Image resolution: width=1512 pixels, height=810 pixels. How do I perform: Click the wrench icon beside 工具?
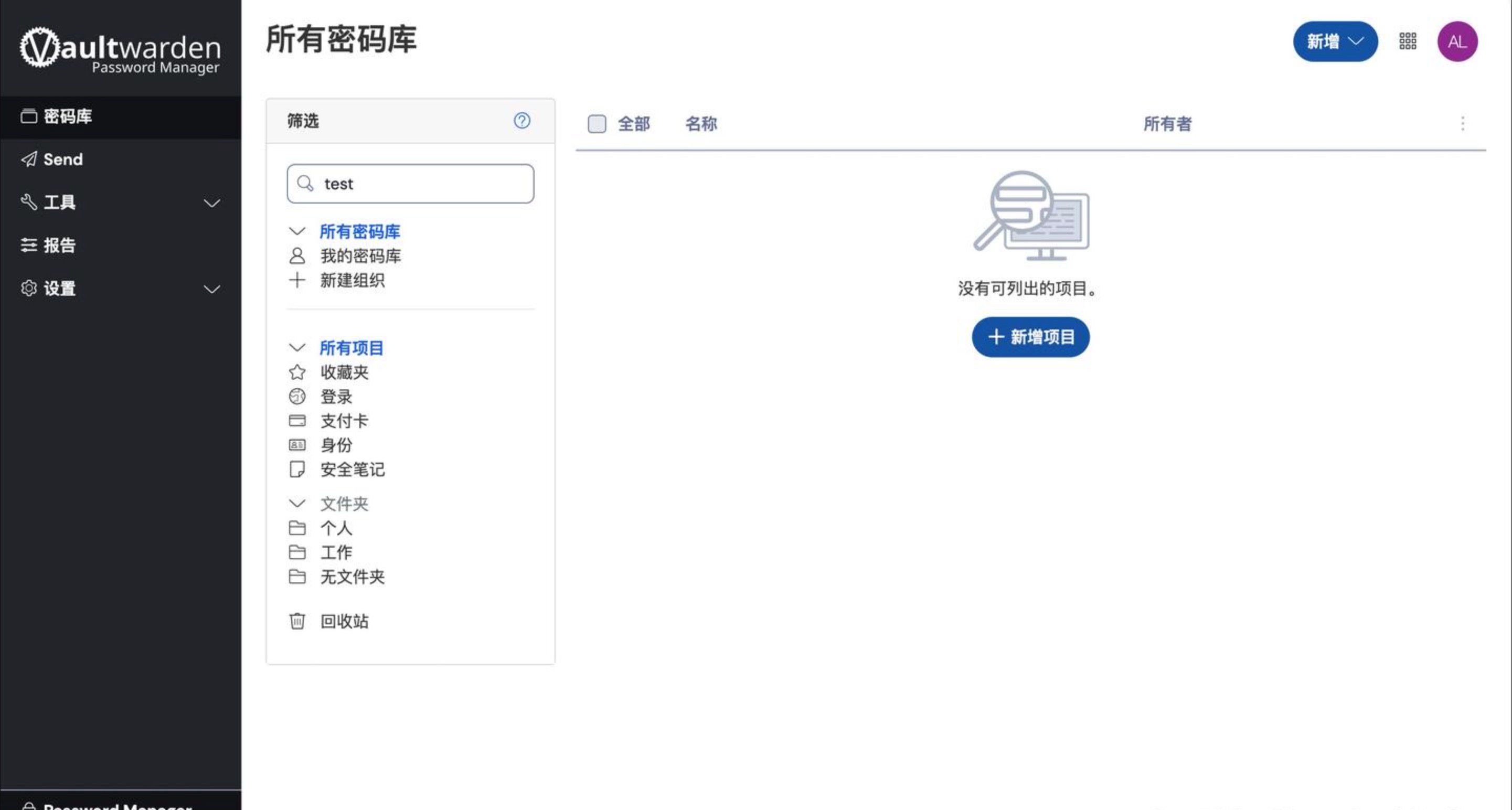point(29,202)
